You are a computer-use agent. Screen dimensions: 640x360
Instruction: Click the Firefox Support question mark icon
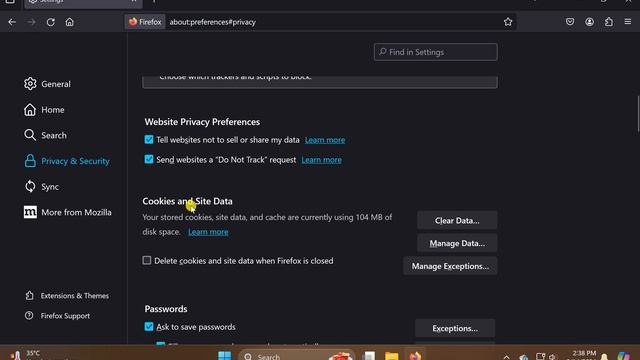click(x=29, y=316)
